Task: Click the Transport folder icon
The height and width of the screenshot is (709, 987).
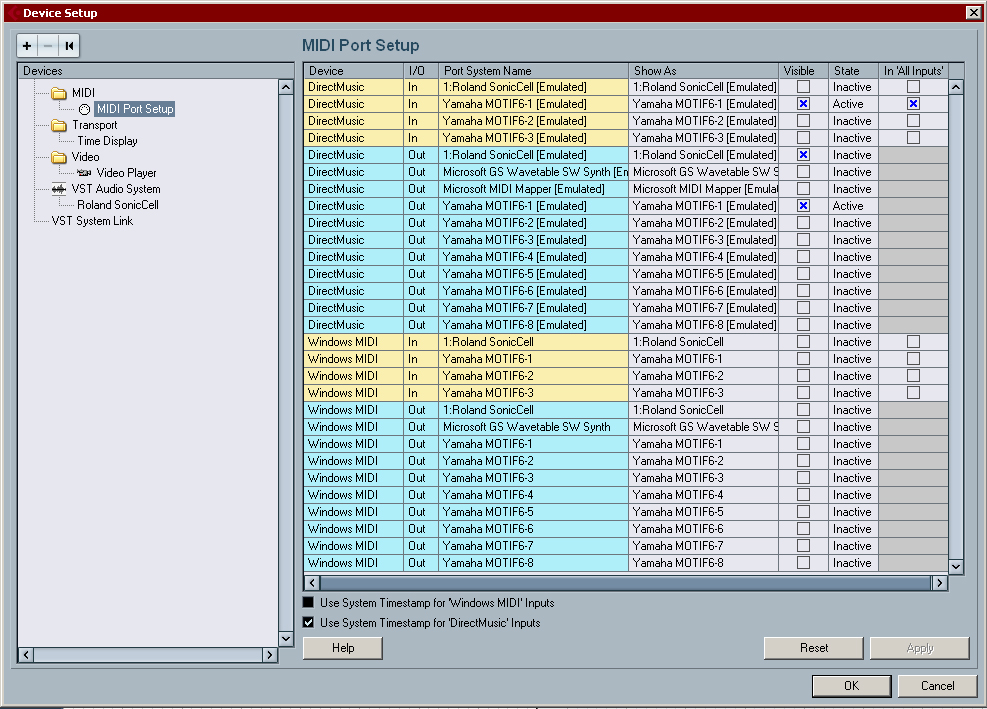Action: tap(58, 125)
